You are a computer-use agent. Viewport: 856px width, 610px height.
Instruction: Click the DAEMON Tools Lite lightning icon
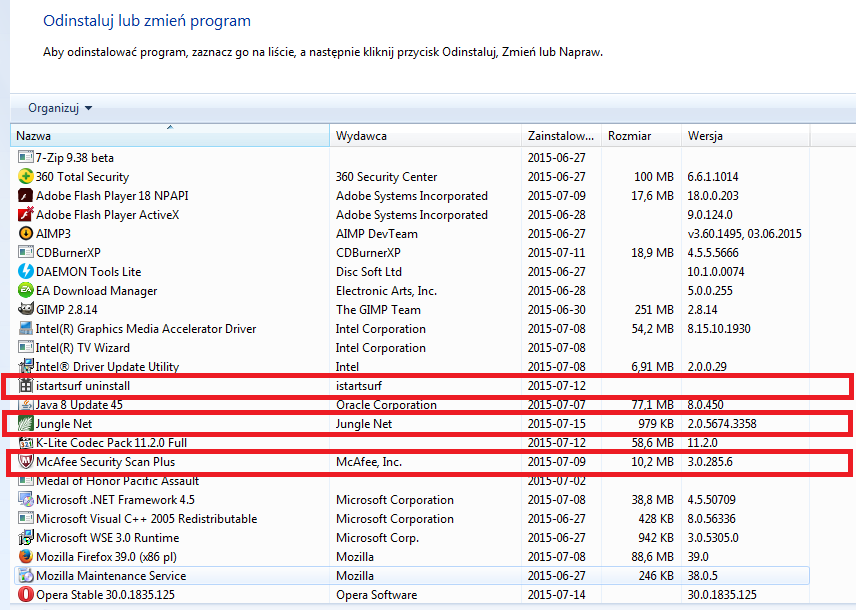tap(25, 271)
